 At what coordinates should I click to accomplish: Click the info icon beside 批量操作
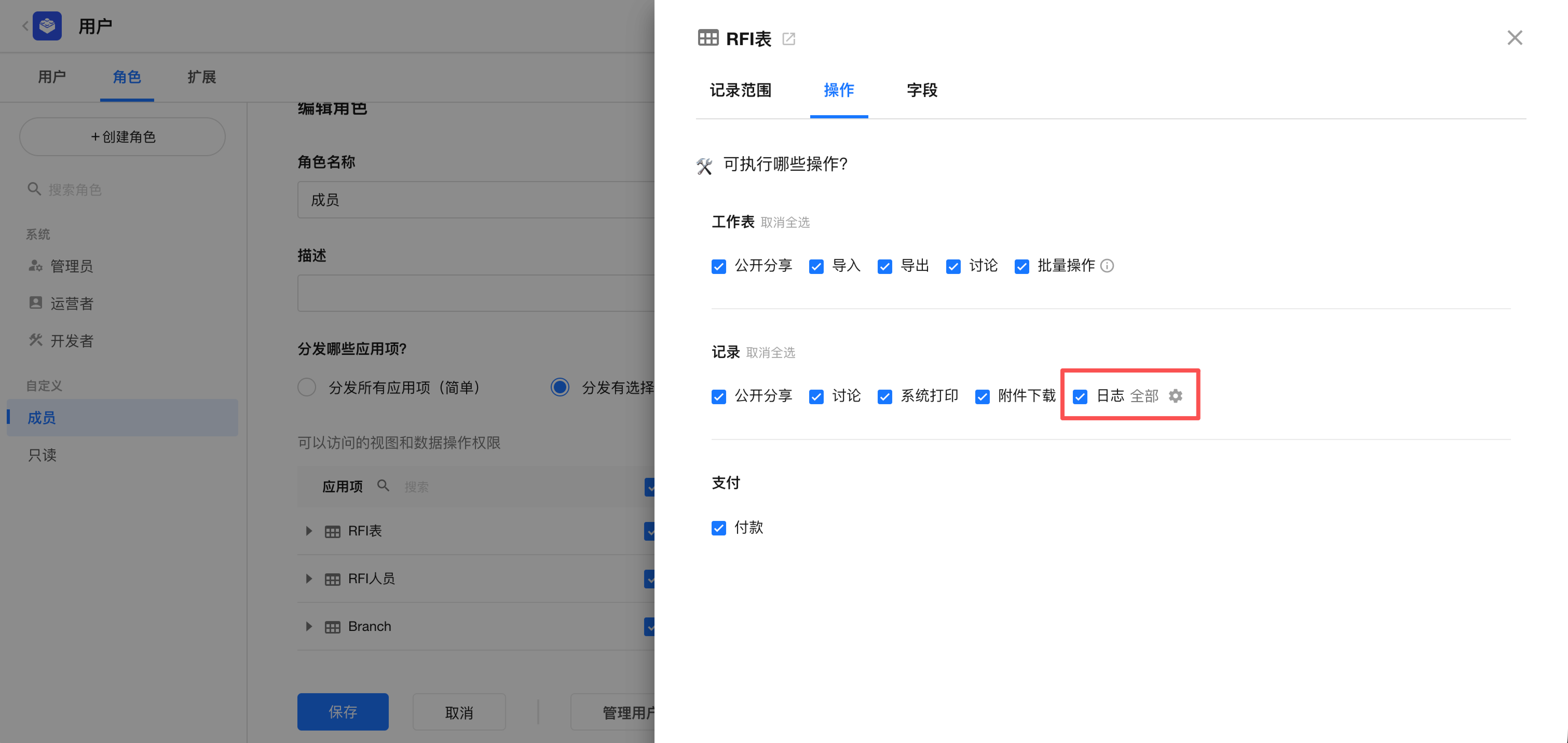coord(1107,266)
